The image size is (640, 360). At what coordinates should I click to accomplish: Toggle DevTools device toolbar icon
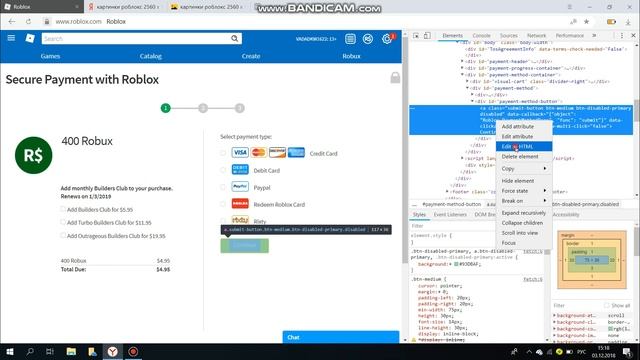click(x=427, y=36)
